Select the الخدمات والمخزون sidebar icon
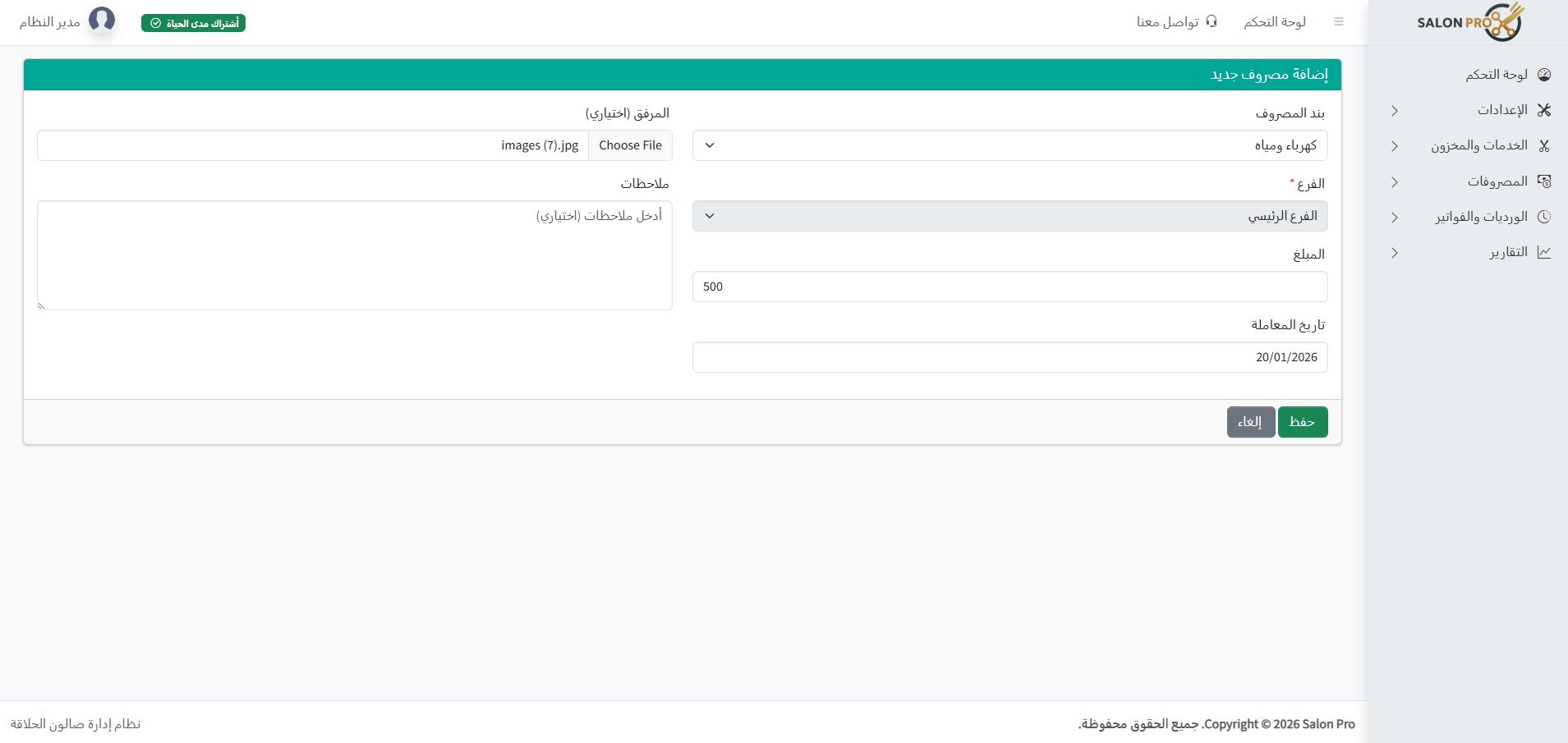 pos(1544,145)
